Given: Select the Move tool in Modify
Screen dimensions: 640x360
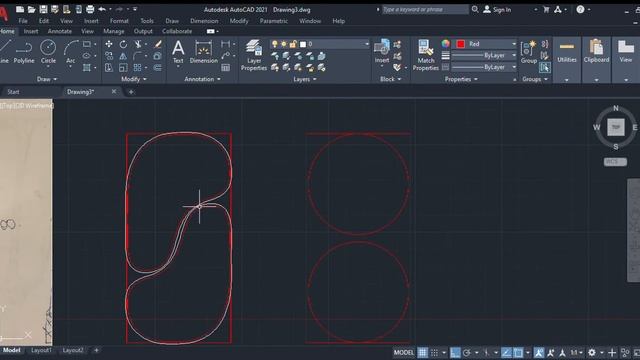Looking at the screenshot, I should [x=109, y=44].
